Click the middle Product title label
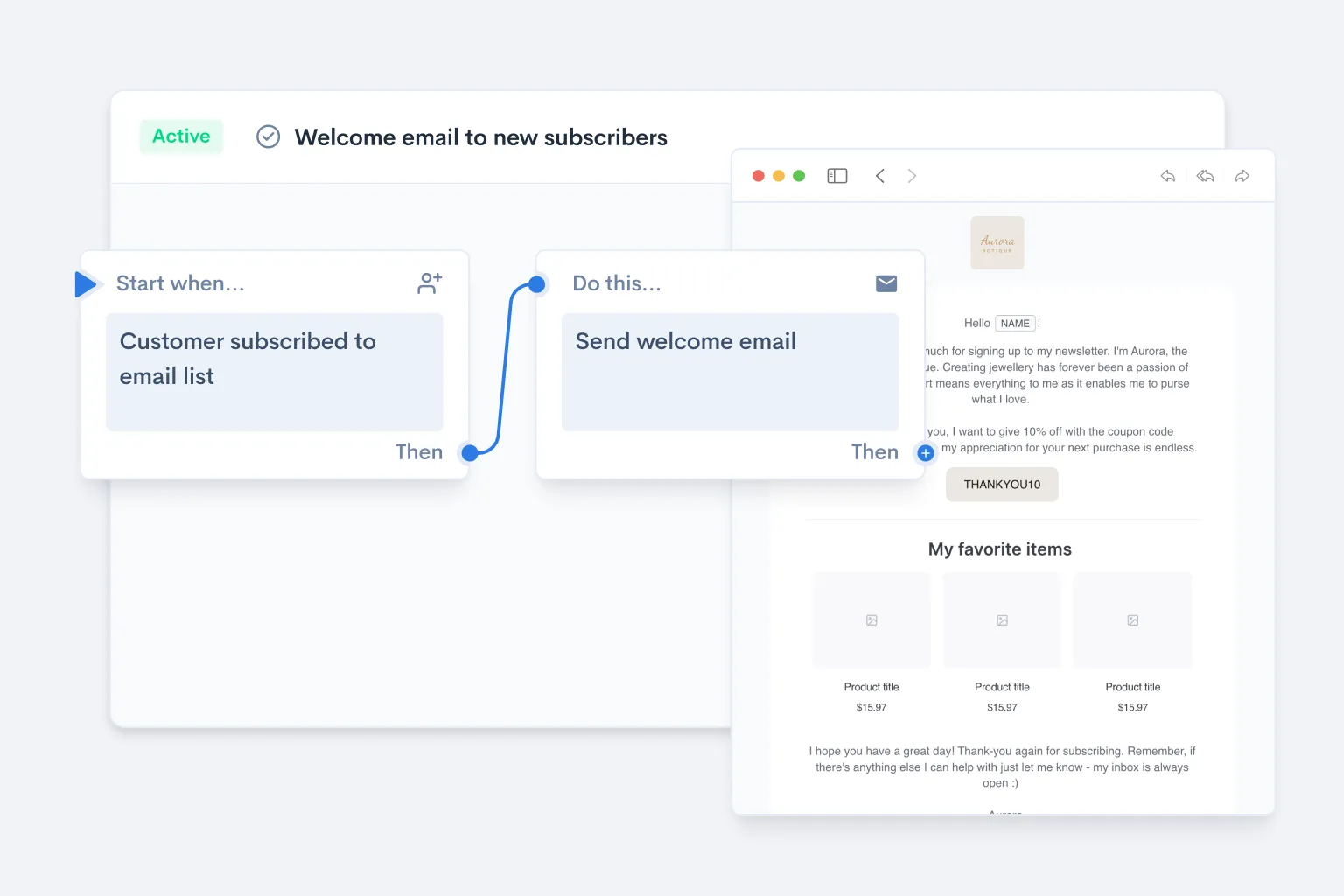 point(1003,687)
